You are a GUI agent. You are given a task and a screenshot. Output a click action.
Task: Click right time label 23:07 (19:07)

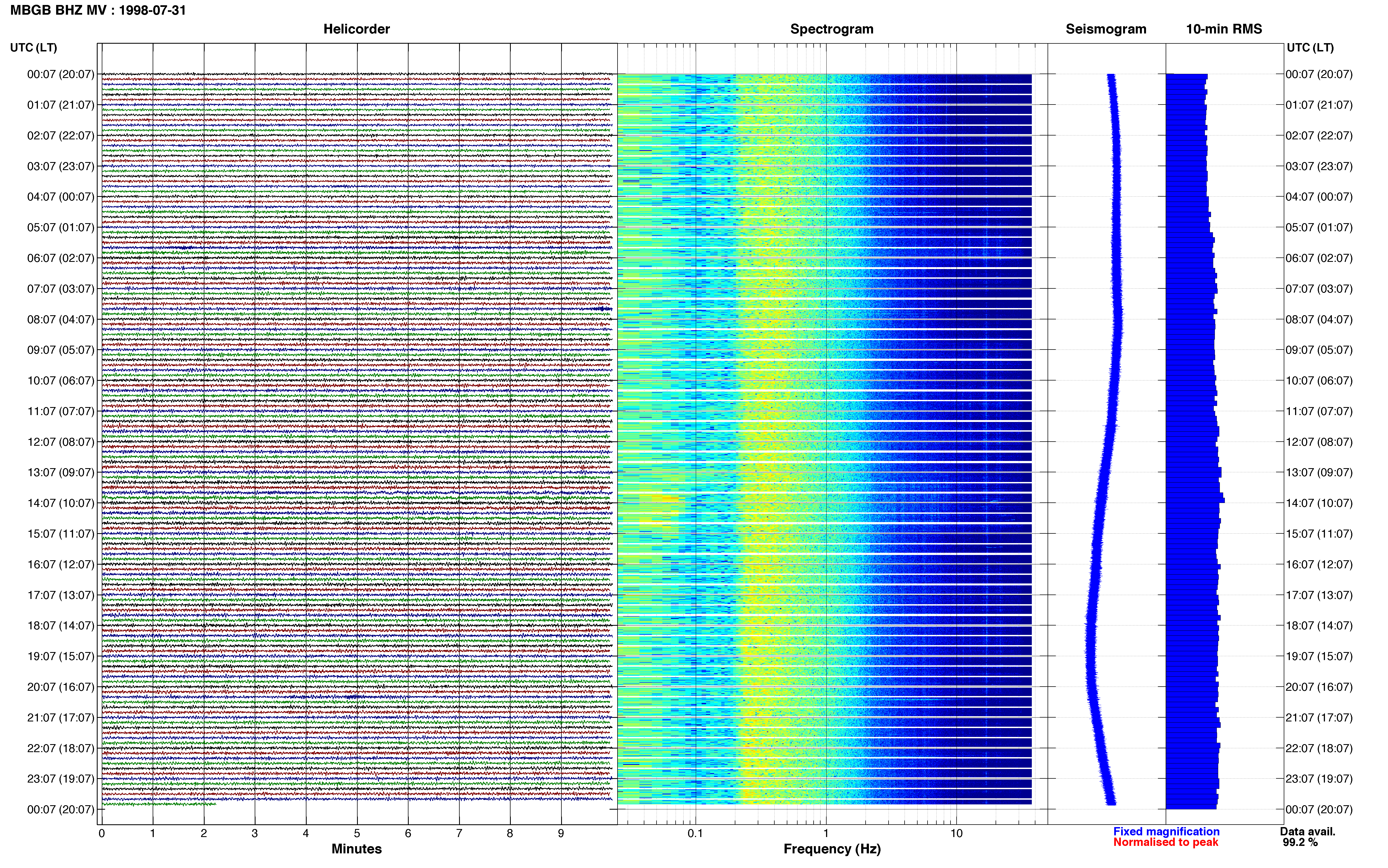pyautogui.click(x=1319, y=778)
